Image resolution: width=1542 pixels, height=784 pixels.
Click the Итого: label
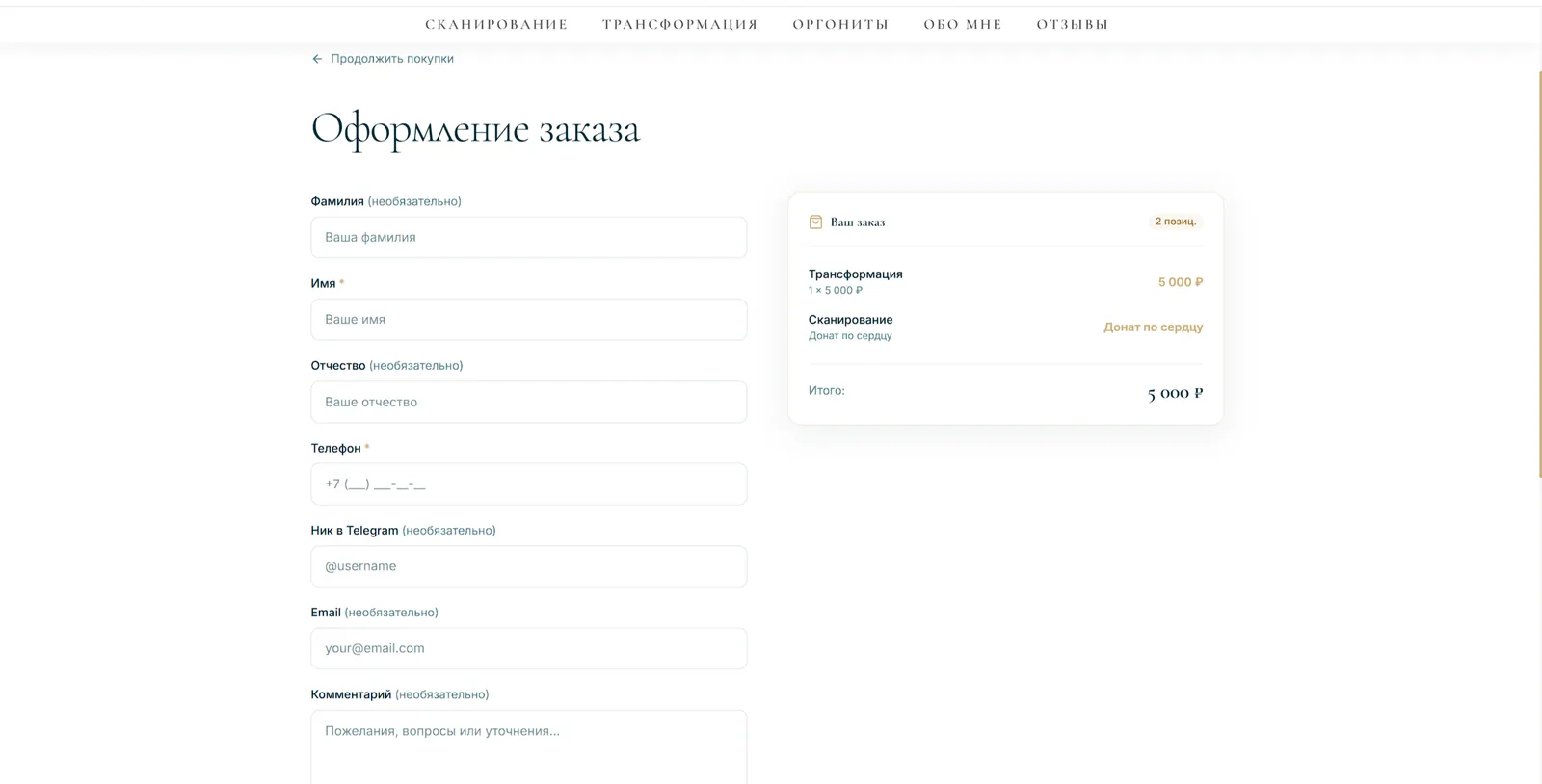[827, 391]
